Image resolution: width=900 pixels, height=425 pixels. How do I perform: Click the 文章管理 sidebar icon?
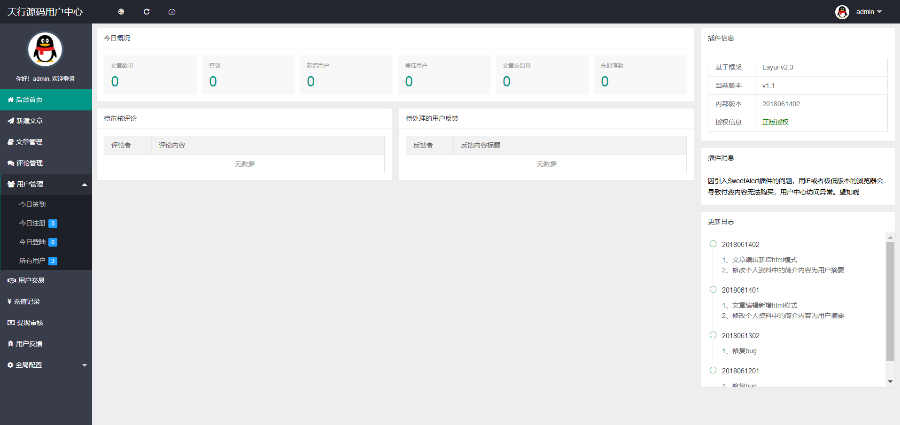(10, 142)
